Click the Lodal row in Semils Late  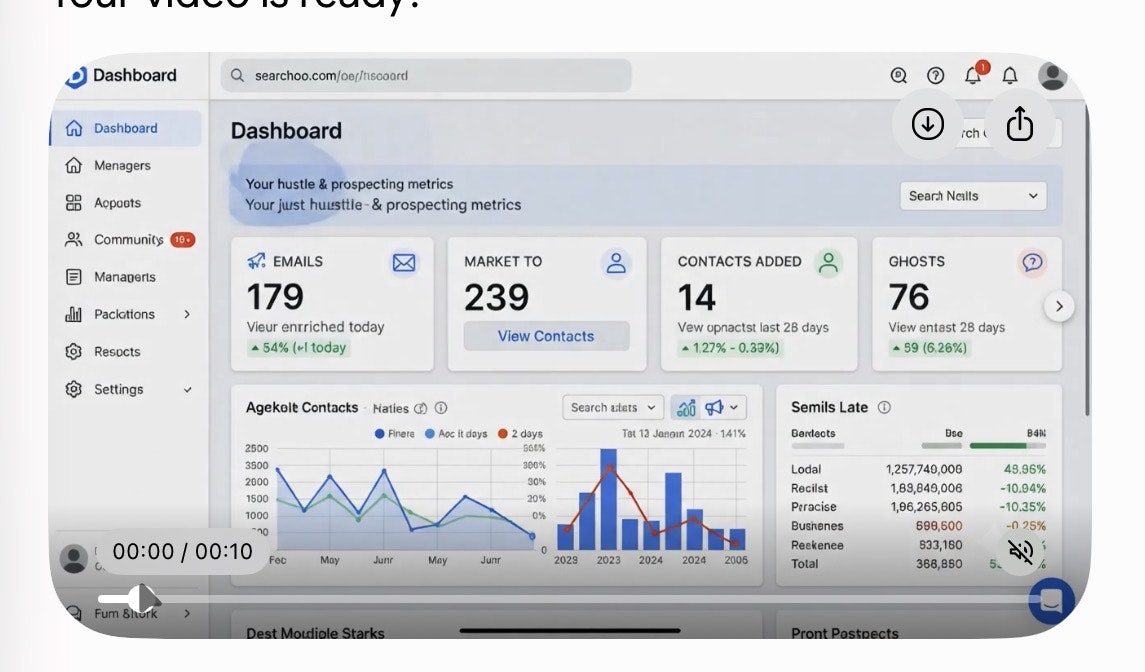pos(919,469)
